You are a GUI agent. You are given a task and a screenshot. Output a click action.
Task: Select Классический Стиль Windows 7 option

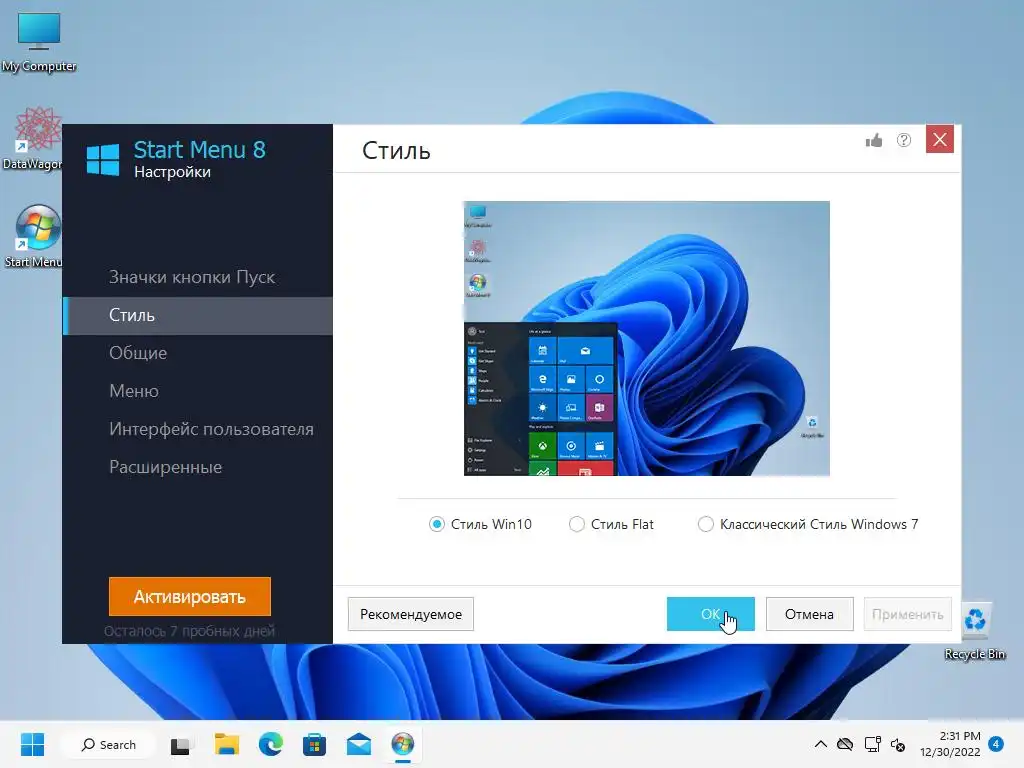[705, 524]
